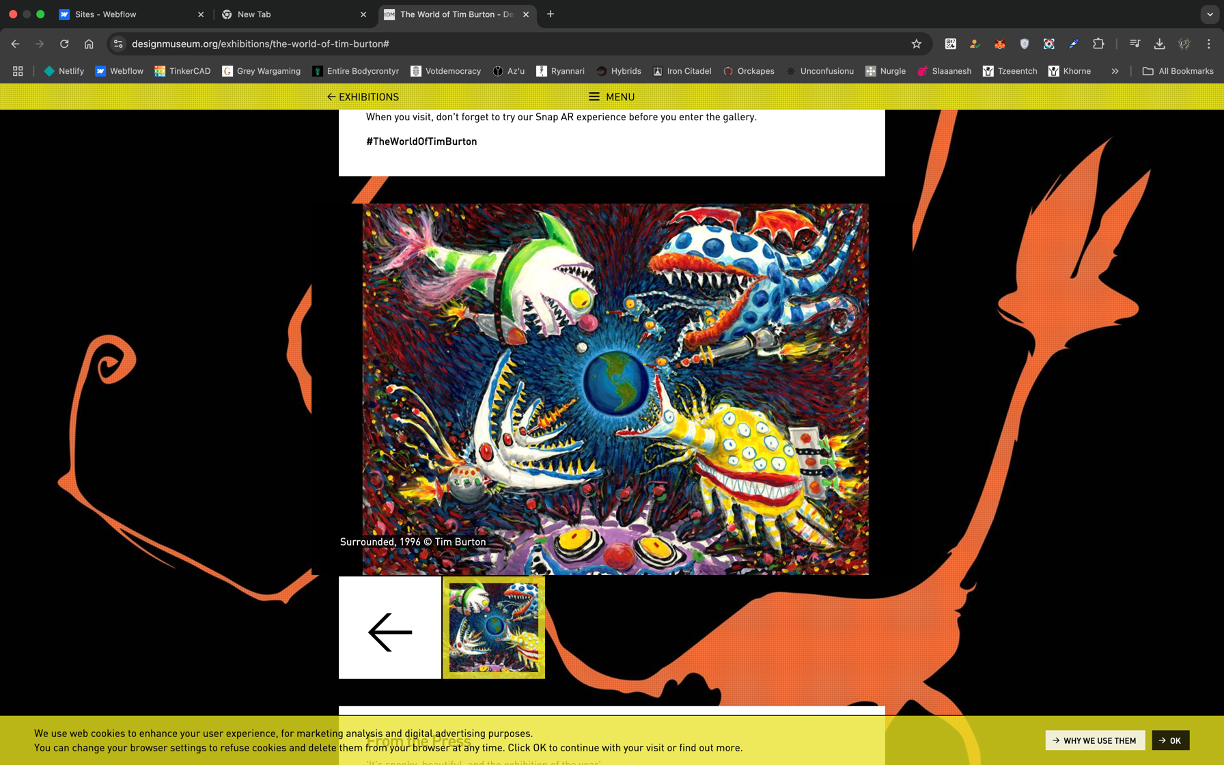
Task: Open the person-with-checkmark extension icon
Action: 975,44
